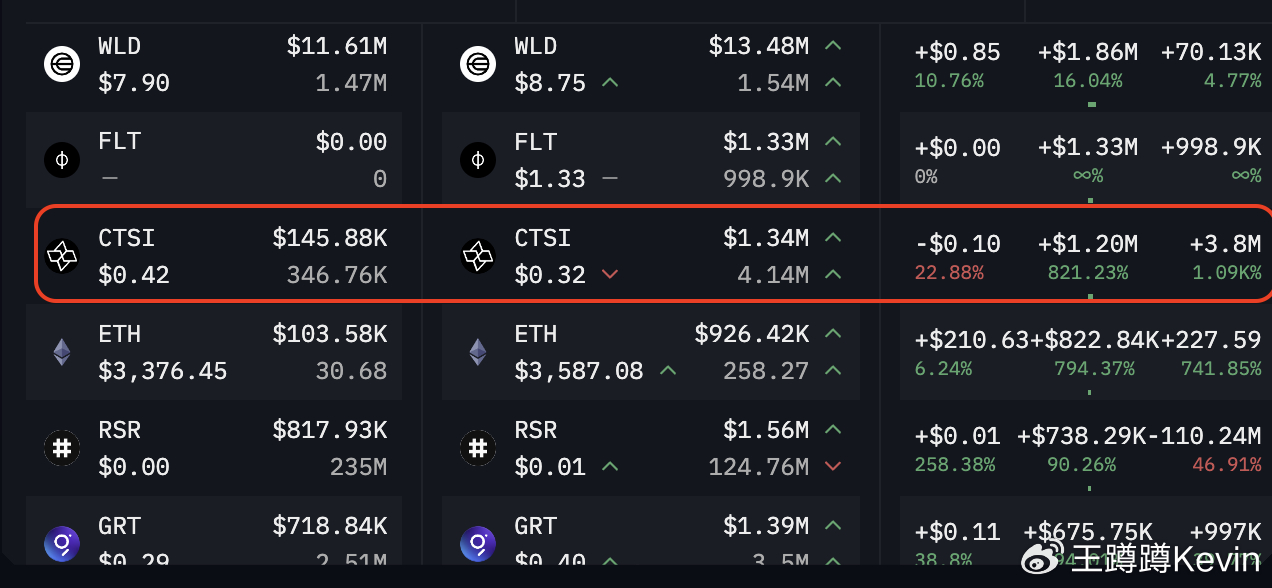Viewport: 1272px width, 588px height.
Task: Click the CTSI +$1.20M change value
Action: pyautogui.click(x=1088, y=244)
